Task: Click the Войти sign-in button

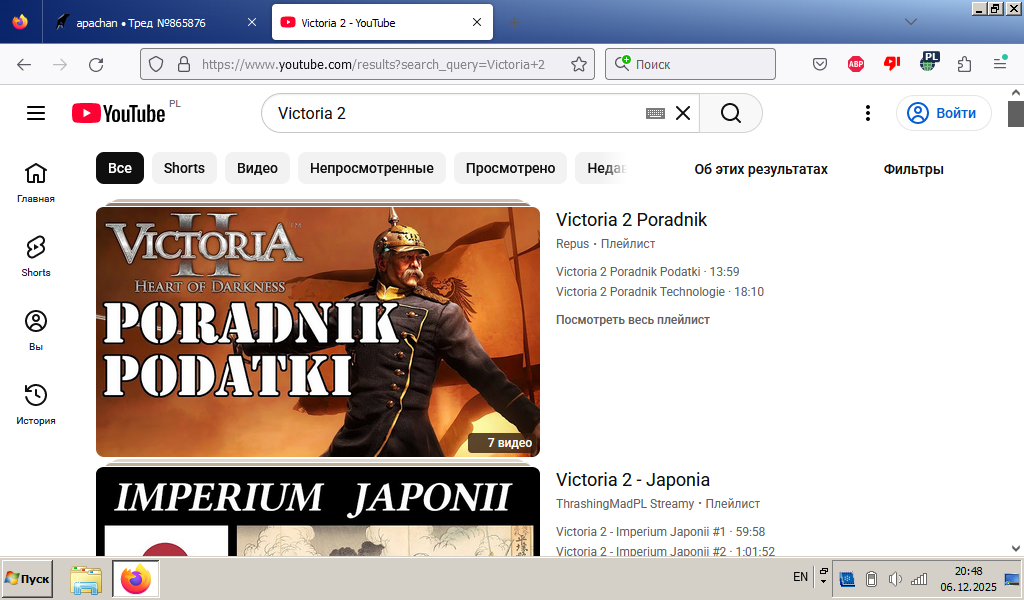Action: click(x=943, y=113)
